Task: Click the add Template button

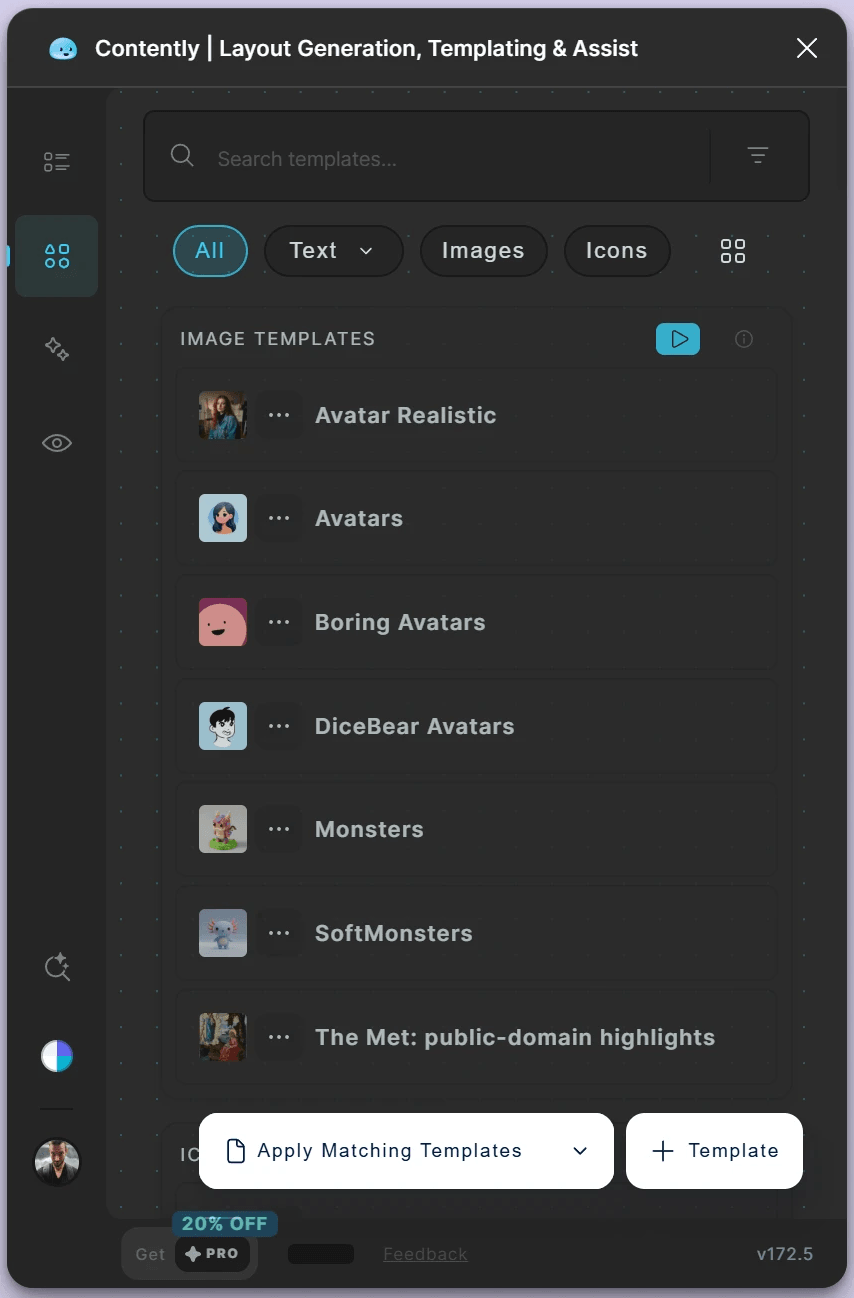Action: (x=714, y=1151)
